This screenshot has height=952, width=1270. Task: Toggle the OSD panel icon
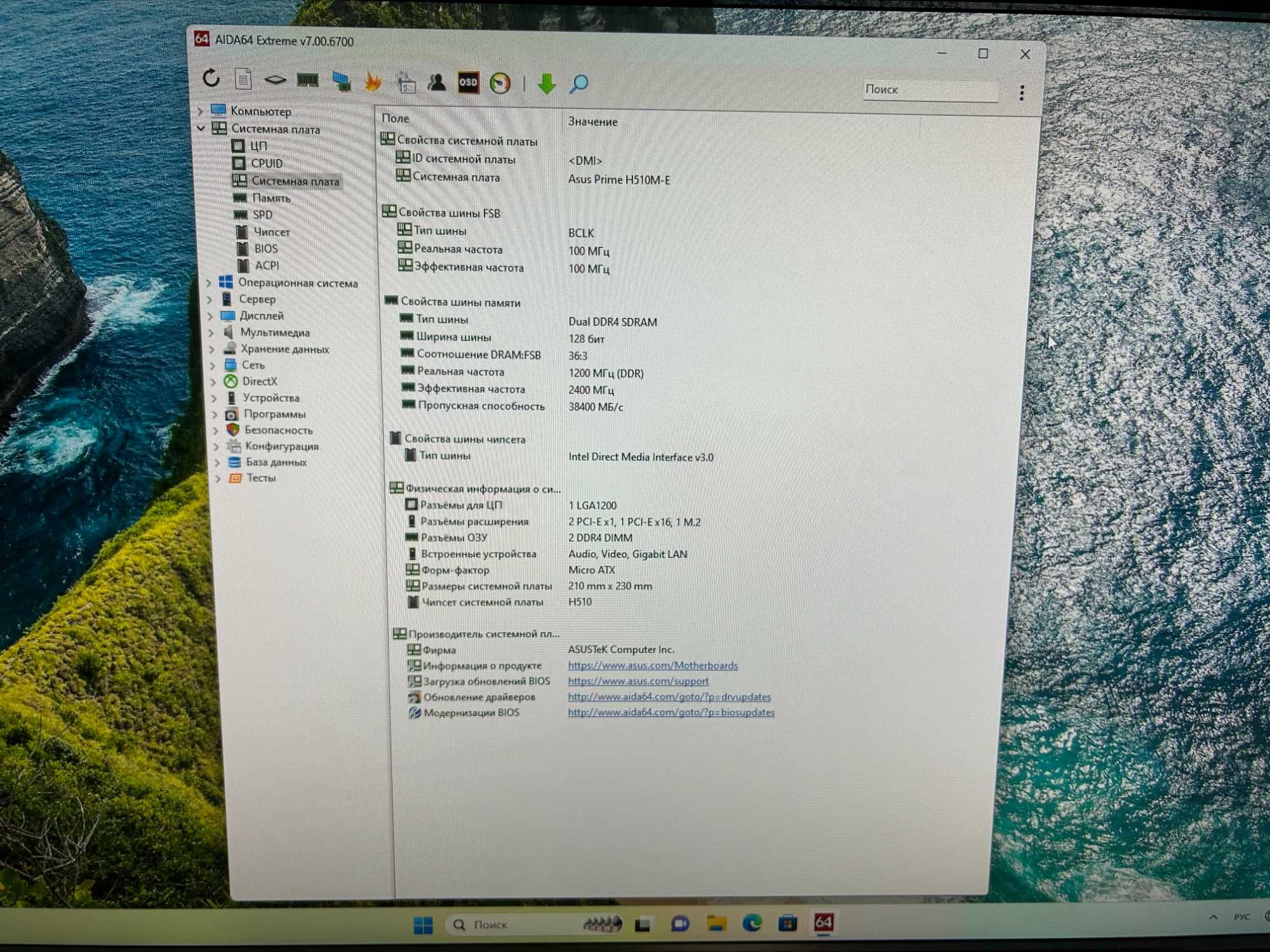click(469, 83)
